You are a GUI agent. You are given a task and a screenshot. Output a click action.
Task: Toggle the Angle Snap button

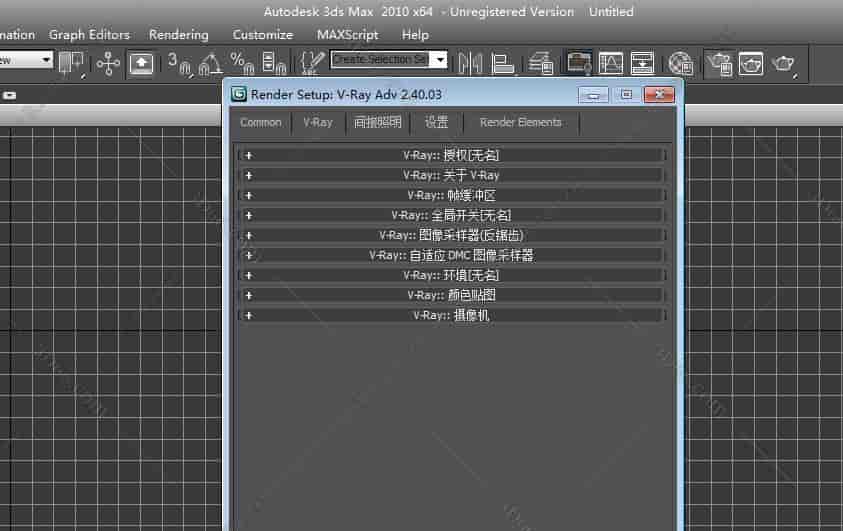[210, 63]
